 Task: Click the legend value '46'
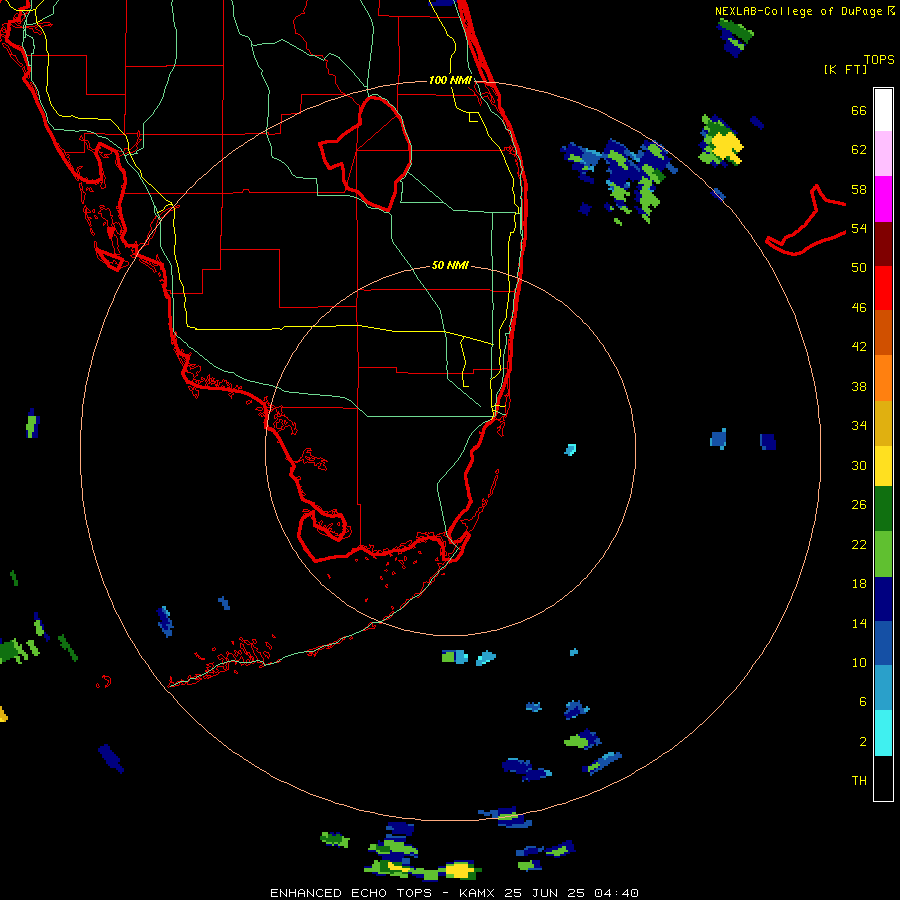(859, 307)
